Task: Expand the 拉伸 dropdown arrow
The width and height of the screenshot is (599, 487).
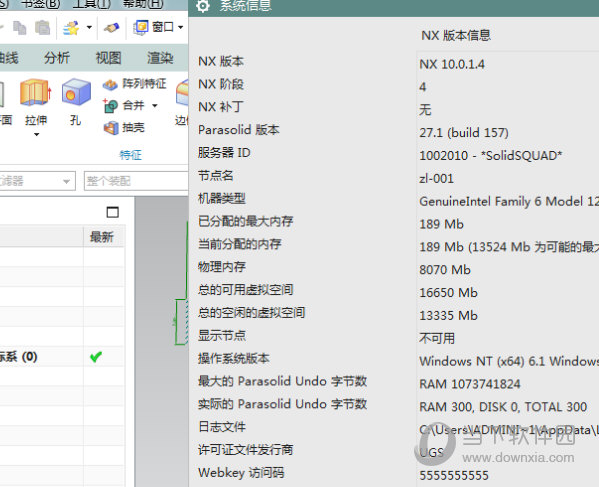Action: coord(36,134)
